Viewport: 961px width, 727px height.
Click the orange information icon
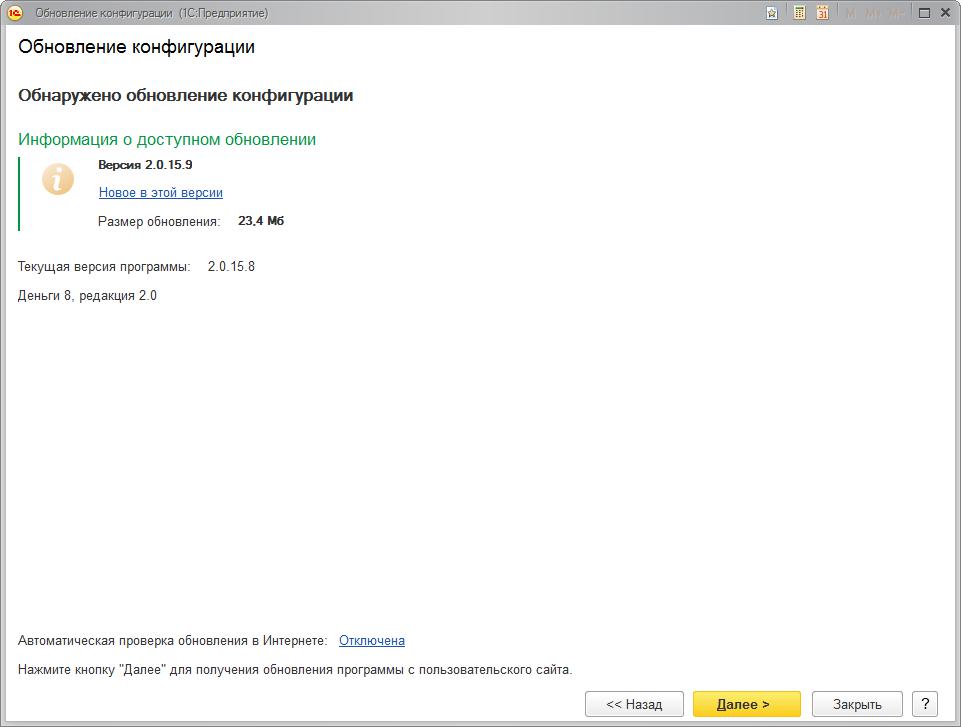[58, 179]
